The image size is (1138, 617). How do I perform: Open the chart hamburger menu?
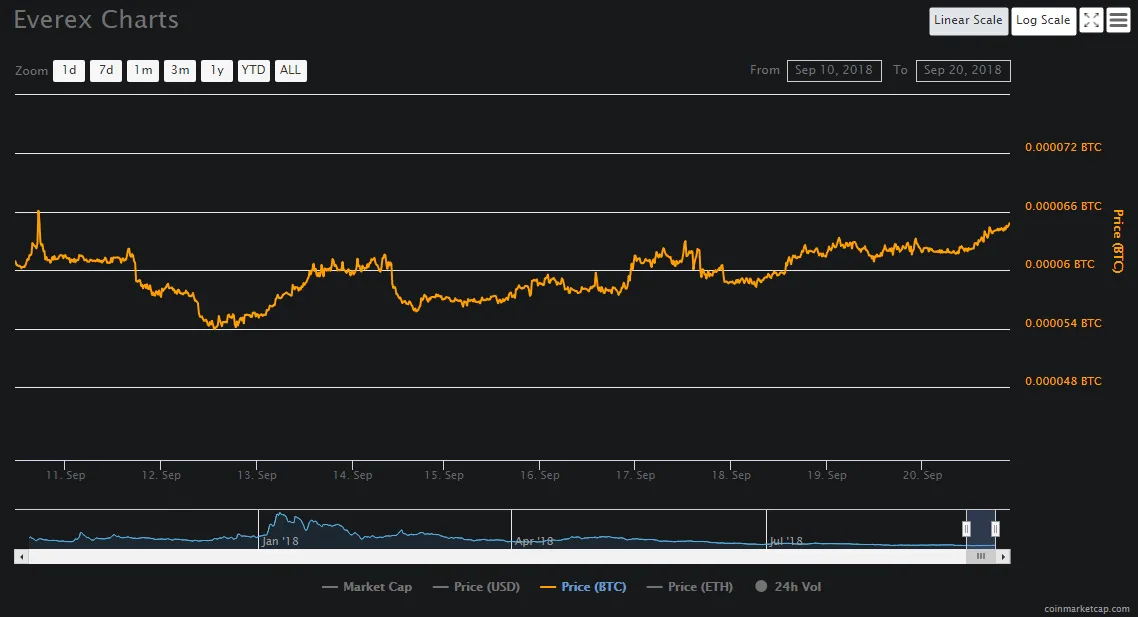[x=1118, y=20]
